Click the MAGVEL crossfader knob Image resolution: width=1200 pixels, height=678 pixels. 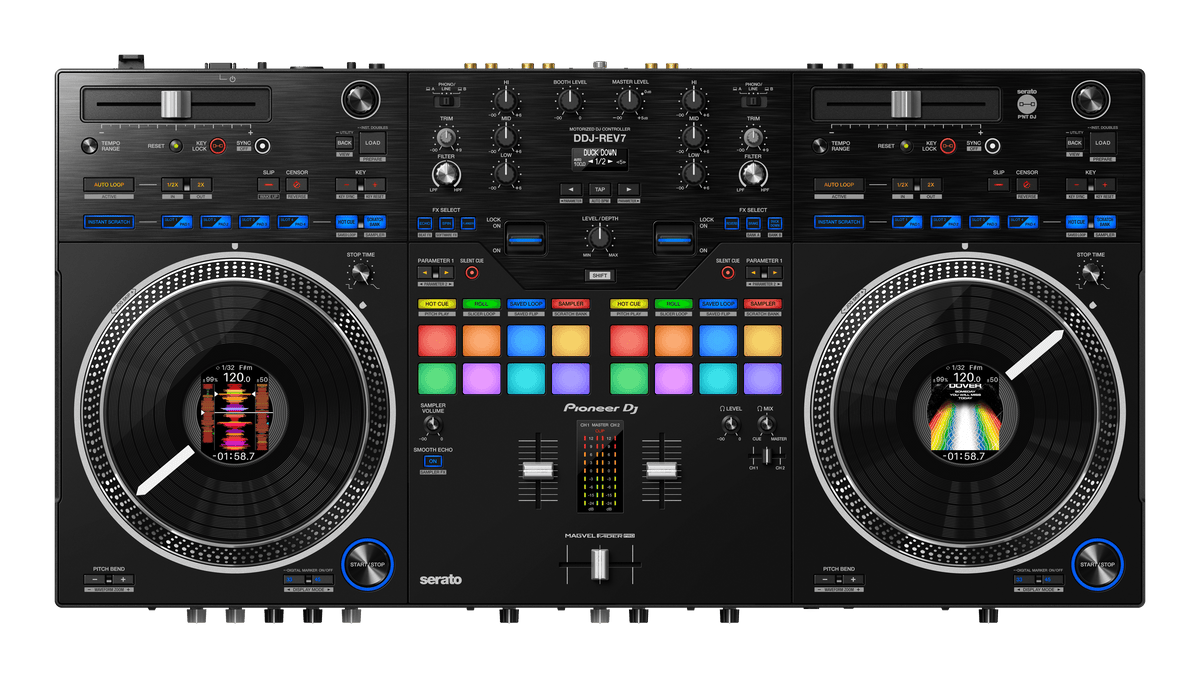pos(599,567)
